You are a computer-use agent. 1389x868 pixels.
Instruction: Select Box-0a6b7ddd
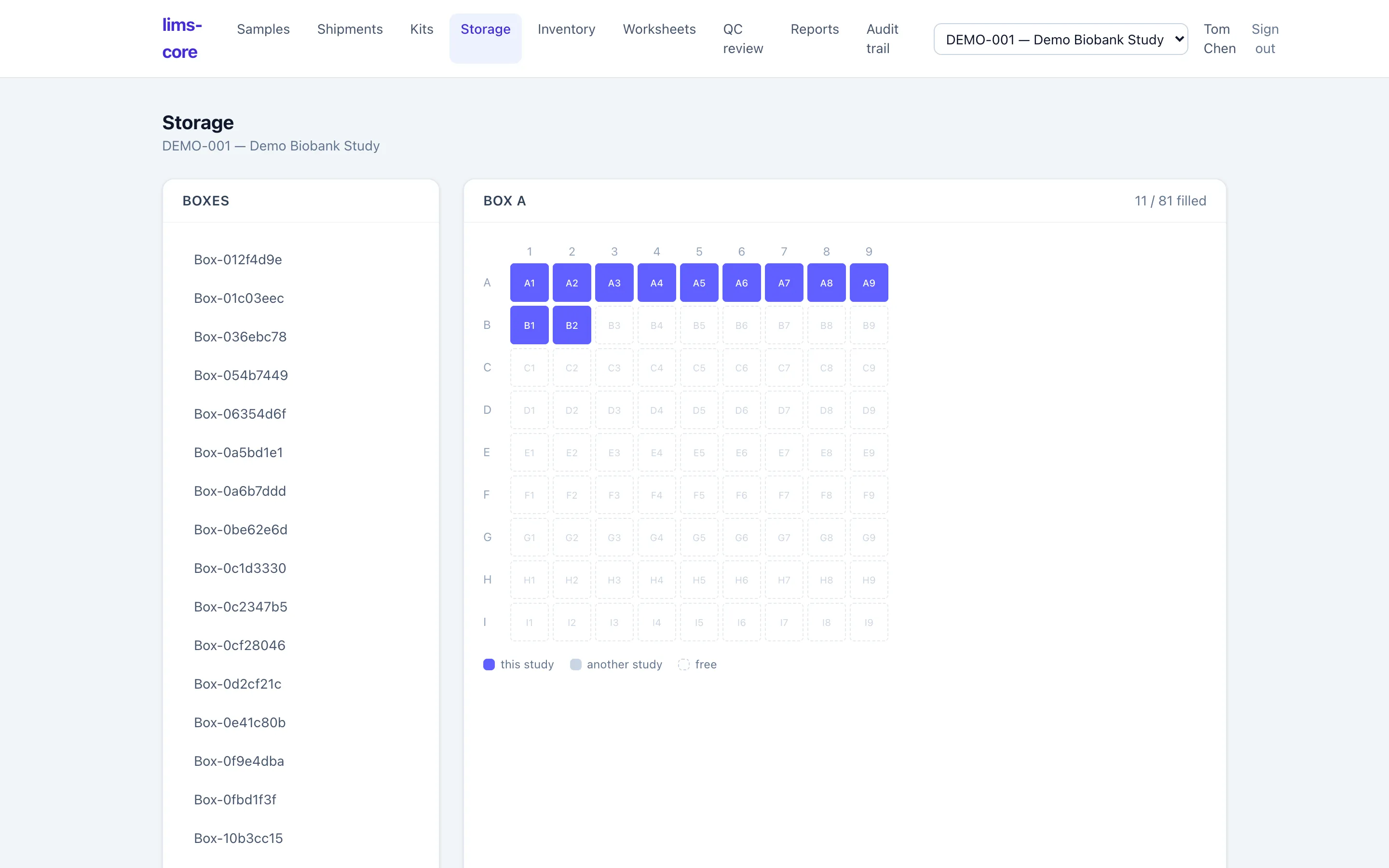pyautogui.click(x=300, y=491)
